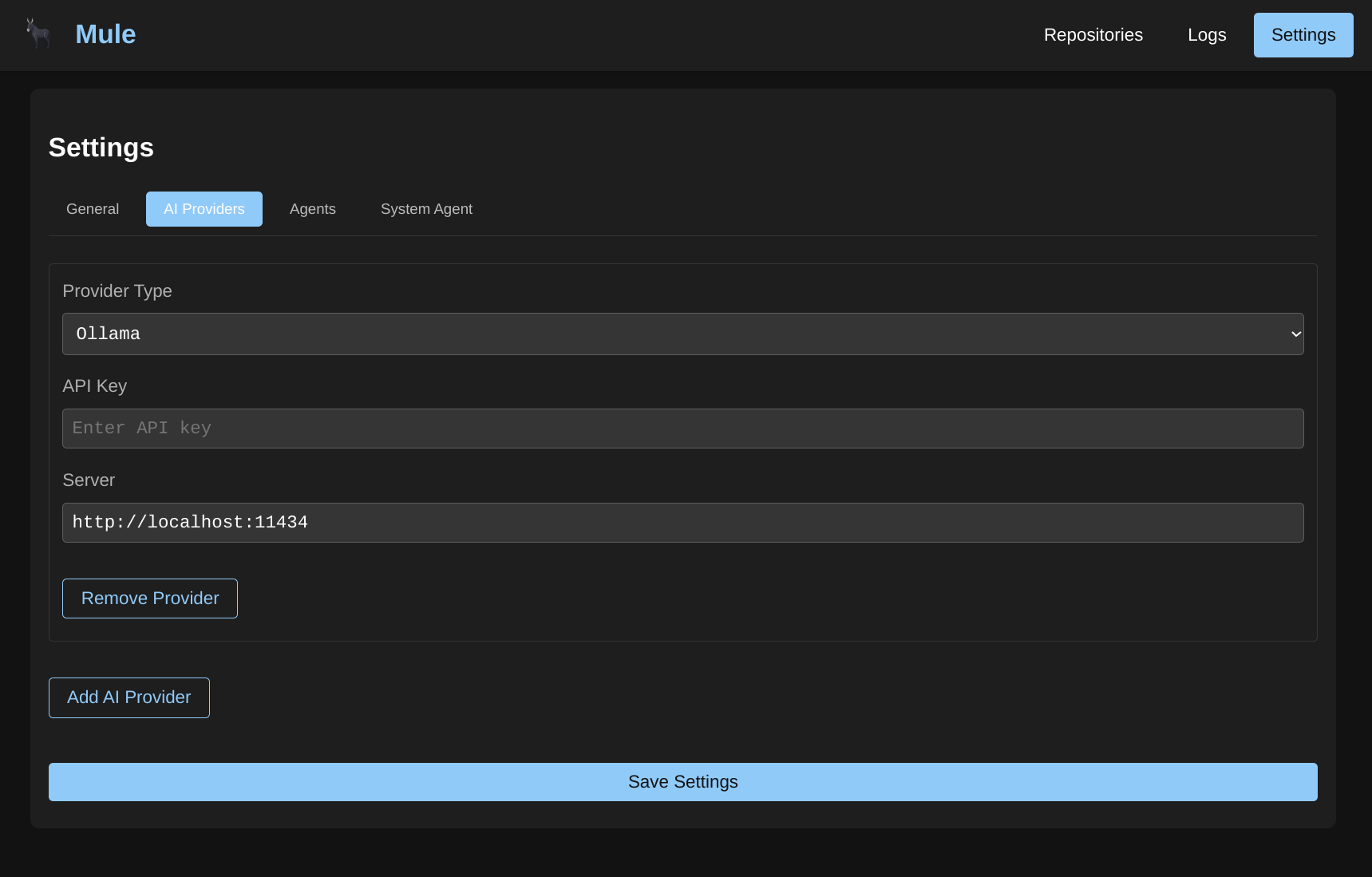Select the AI Providers tab

[x=204, y=209]
